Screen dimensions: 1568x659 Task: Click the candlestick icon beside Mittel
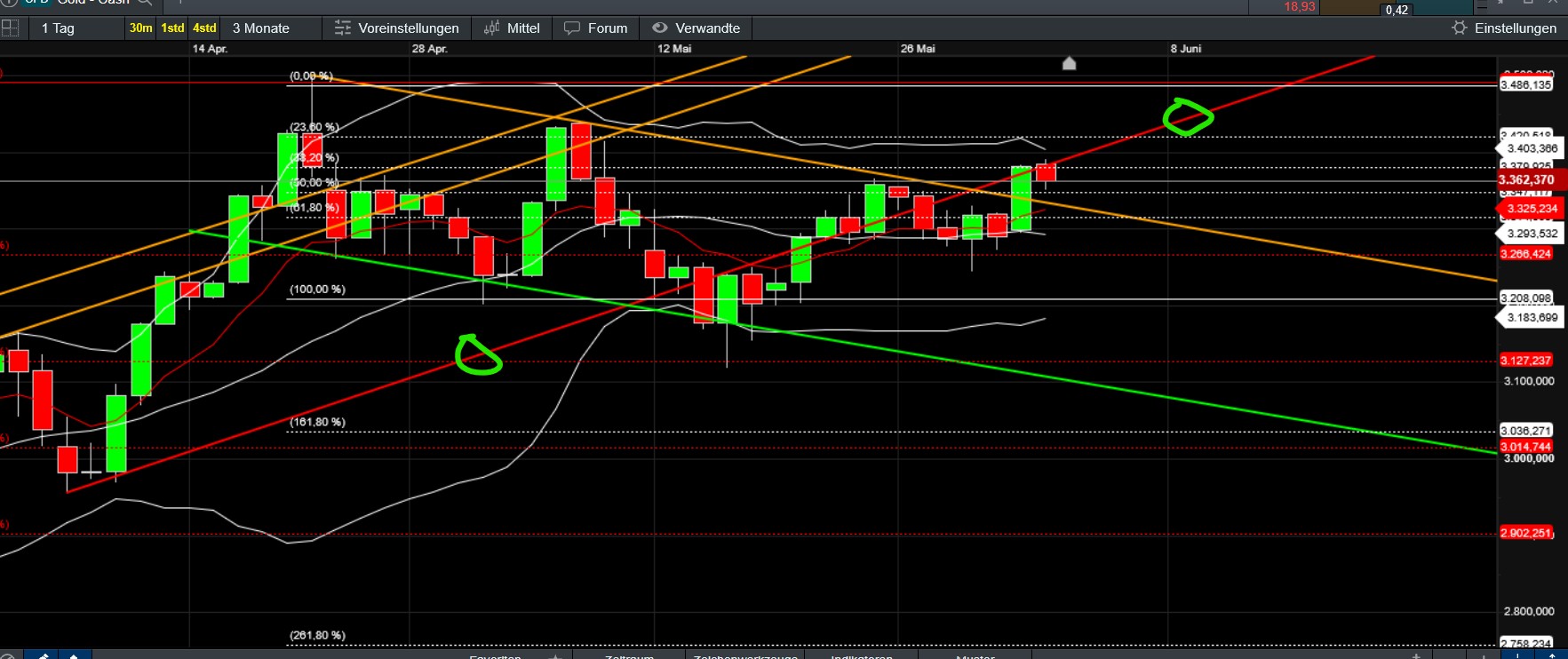click(x=491, y=28)
